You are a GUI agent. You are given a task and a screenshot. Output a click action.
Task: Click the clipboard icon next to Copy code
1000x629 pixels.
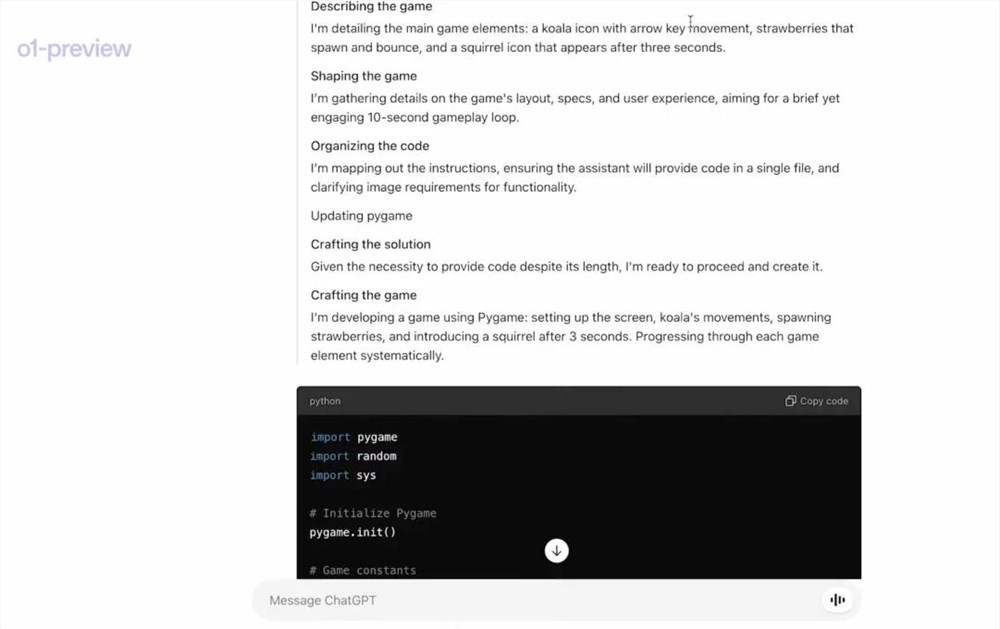point(790,401)
